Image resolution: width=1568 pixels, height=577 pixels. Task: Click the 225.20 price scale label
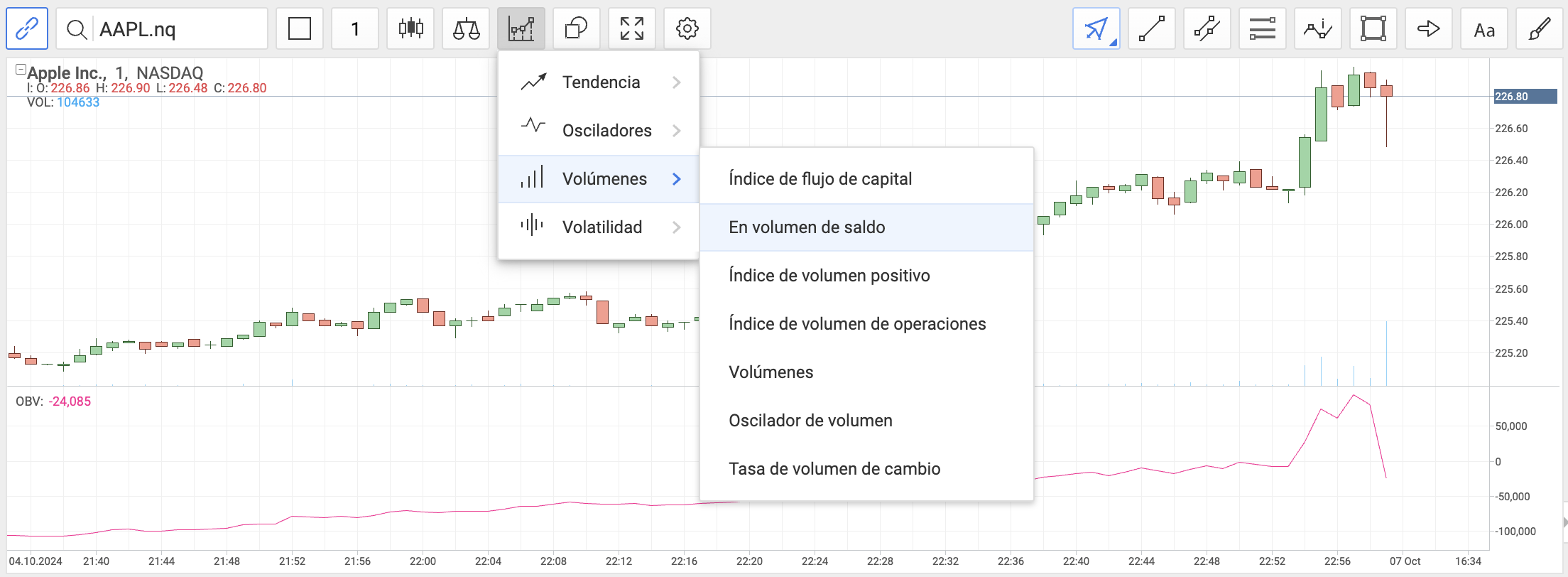[1511, 353]
